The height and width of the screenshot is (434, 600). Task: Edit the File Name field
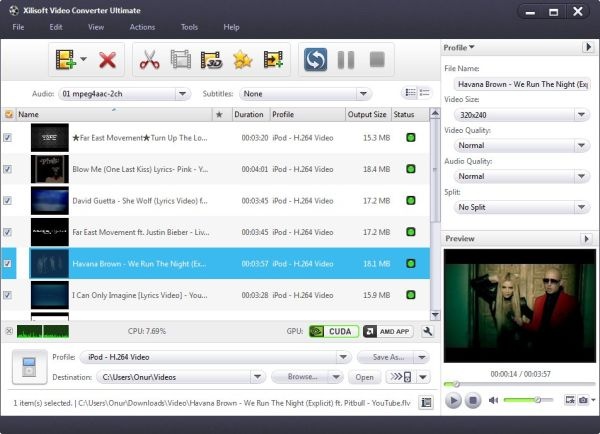(522, 84)
